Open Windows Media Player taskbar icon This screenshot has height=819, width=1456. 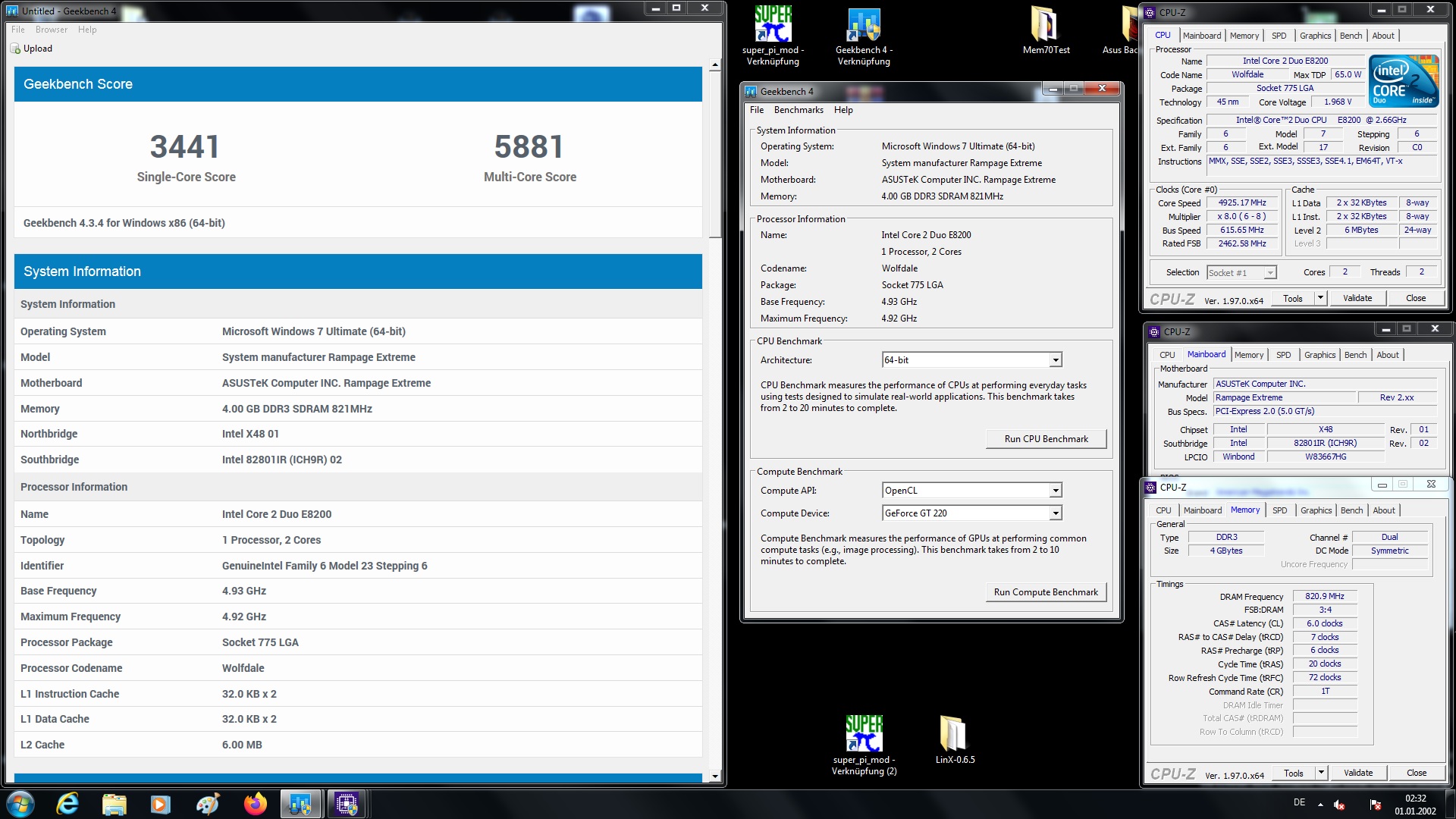[x=160, y=804]
